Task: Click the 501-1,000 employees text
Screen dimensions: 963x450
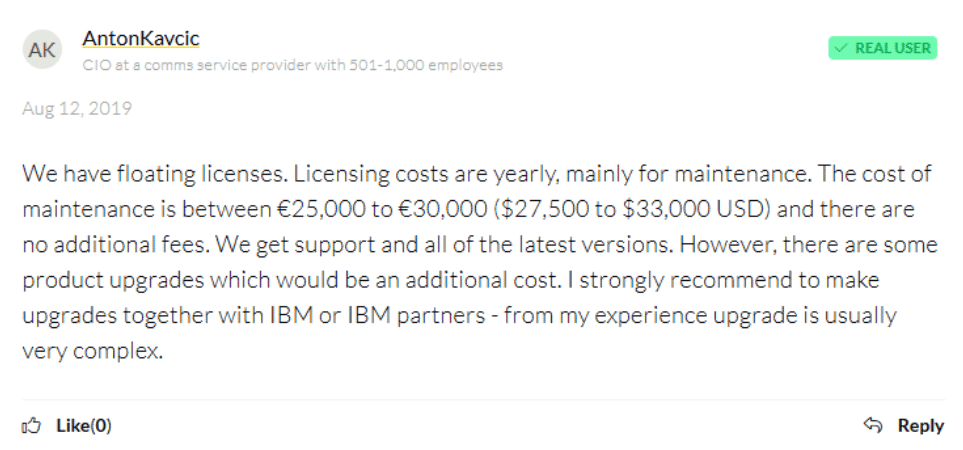Action: click(426, 65)
